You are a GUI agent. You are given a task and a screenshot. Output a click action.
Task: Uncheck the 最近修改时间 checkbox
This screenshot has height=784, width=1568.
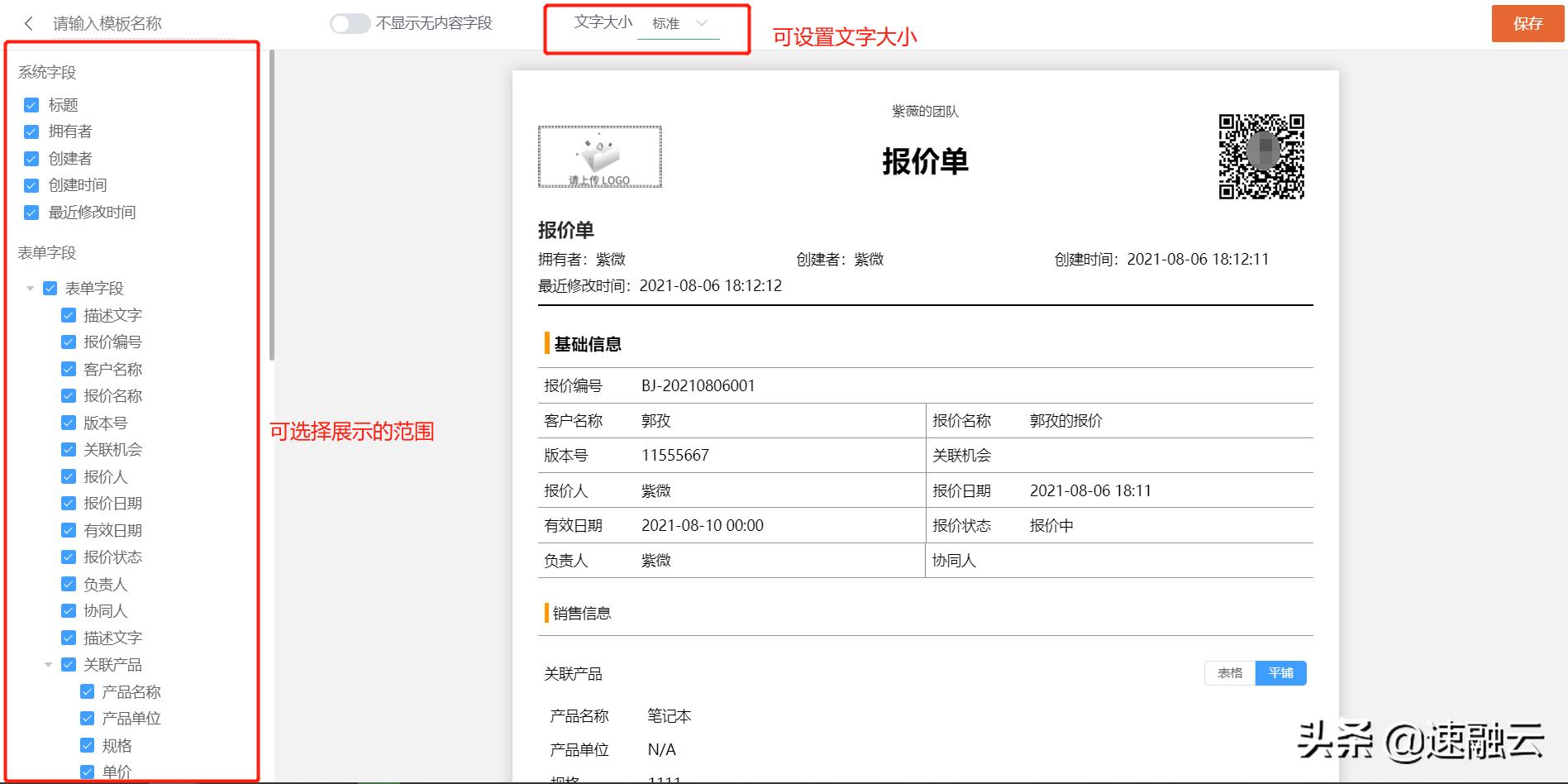coord(31,212)
